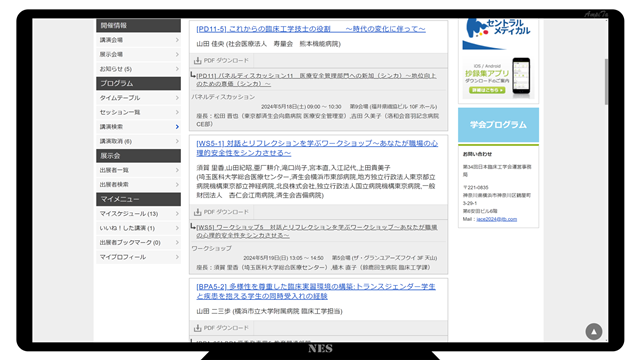Click sub-session arrow icon before [WS5]
The width and height of the screenshot is (640, 360).
coord(193,226)
